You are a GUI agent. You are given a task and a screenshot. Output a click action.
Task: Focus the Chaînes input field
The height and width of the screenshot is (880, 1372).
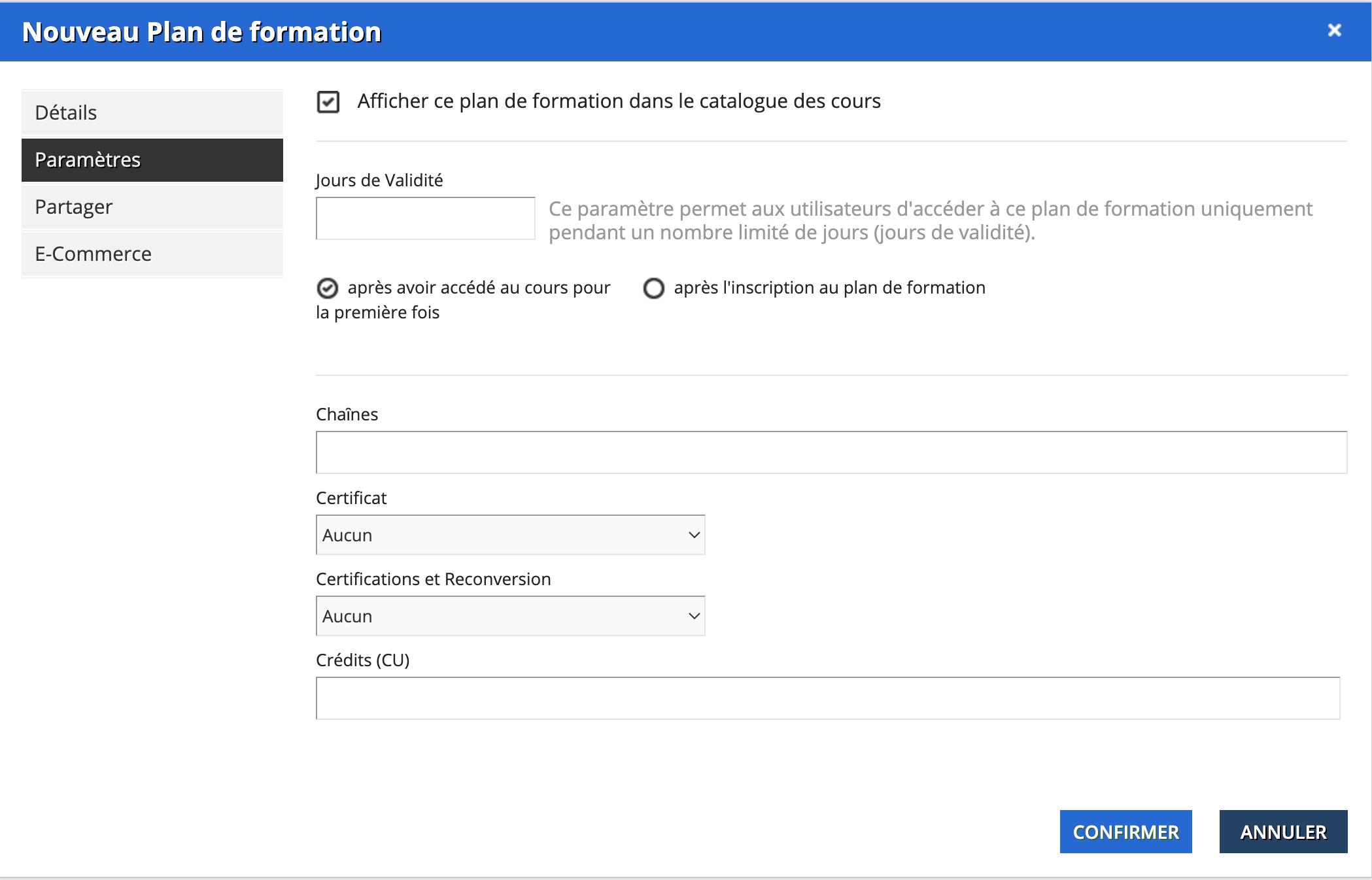[x=831, y=452]
